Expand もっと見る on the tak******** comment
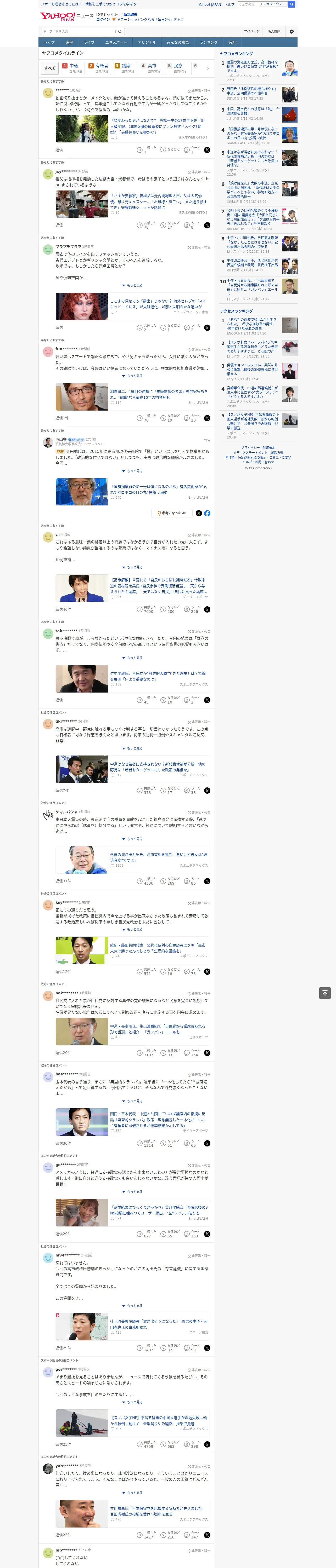The width and height of the screenshot is (336, 1568). pyautogui.click(x=132, y=658)
